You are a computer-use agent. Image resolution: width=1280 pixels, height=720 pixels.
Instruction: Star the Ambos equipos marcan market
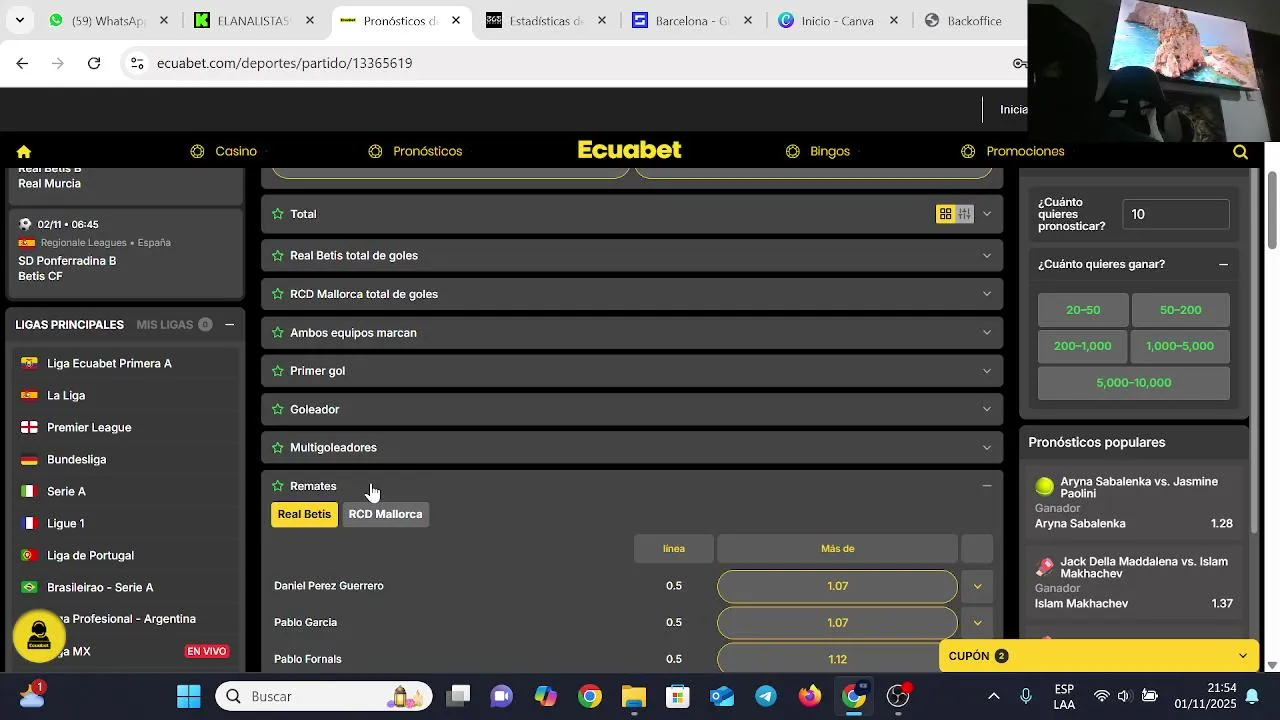278,332
